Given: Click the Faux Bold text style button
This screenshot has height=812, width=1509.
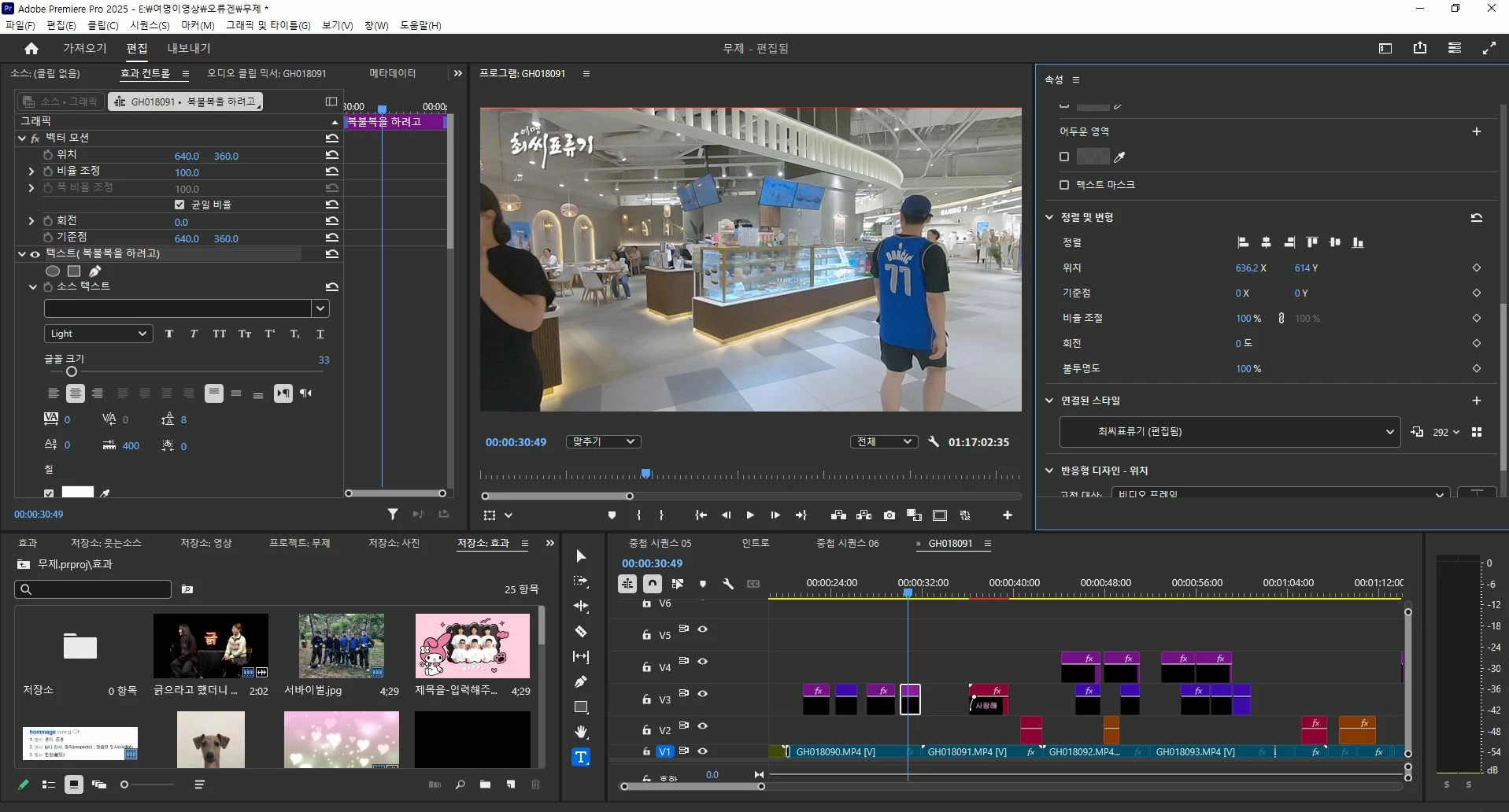Looking at the screenshot, I should point(169,334).
